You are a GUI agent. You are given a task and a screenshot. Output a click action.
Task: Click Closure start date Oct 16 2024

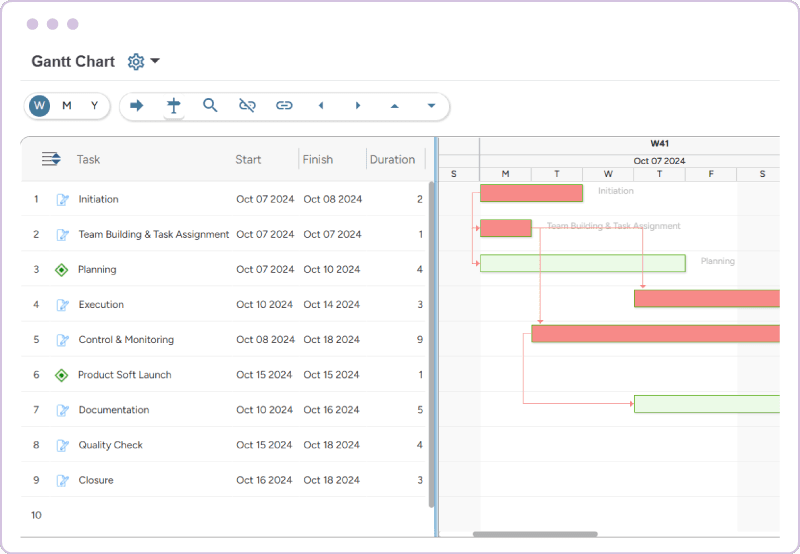tap(264, 480)
